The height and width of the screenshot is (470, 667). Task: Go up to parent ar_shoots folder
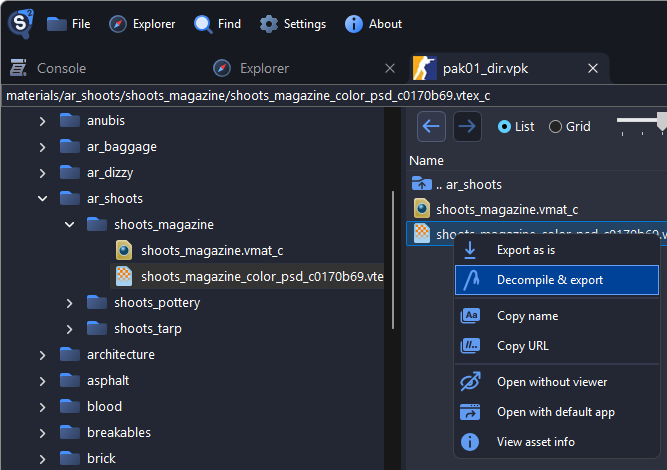(457, 184)
